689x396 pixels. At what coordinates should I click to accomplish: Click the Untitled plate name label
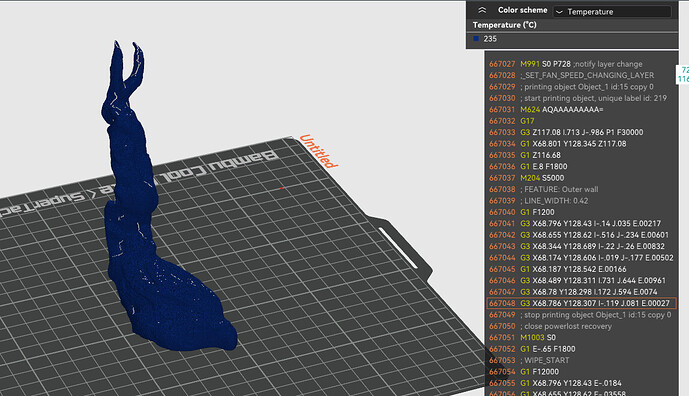(319, 151)
